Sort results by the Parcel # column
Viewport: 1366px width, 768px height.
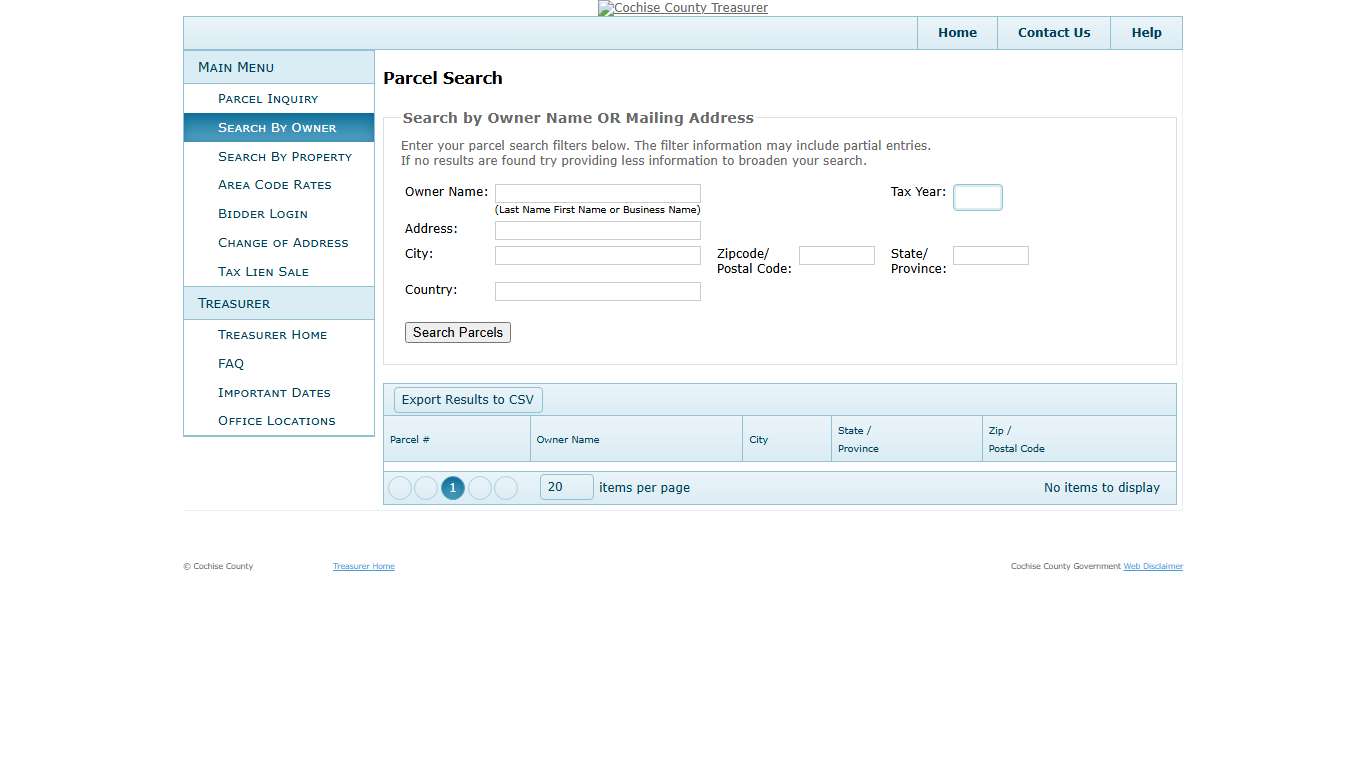pyautogui.click(x=410, y=439)
